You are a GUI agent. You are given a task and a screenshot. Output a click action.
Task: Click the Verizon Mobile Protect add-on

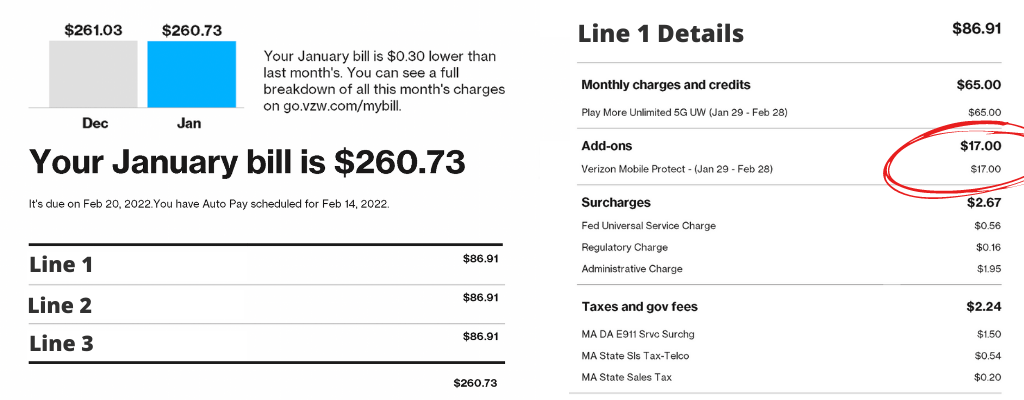[x=676, y=169]
